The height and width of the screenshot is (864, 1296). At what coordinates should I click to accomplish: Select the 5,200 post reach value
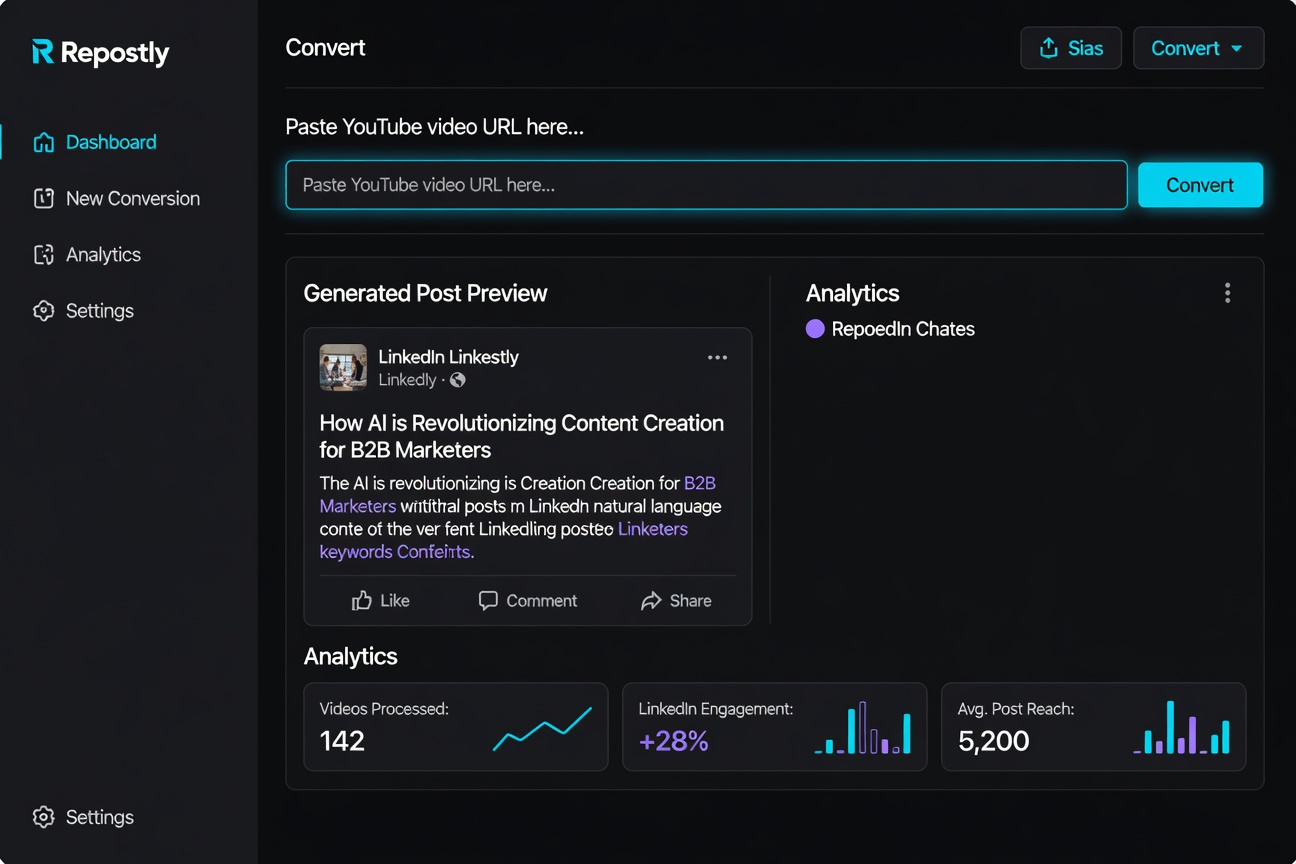tap(993, 741)
